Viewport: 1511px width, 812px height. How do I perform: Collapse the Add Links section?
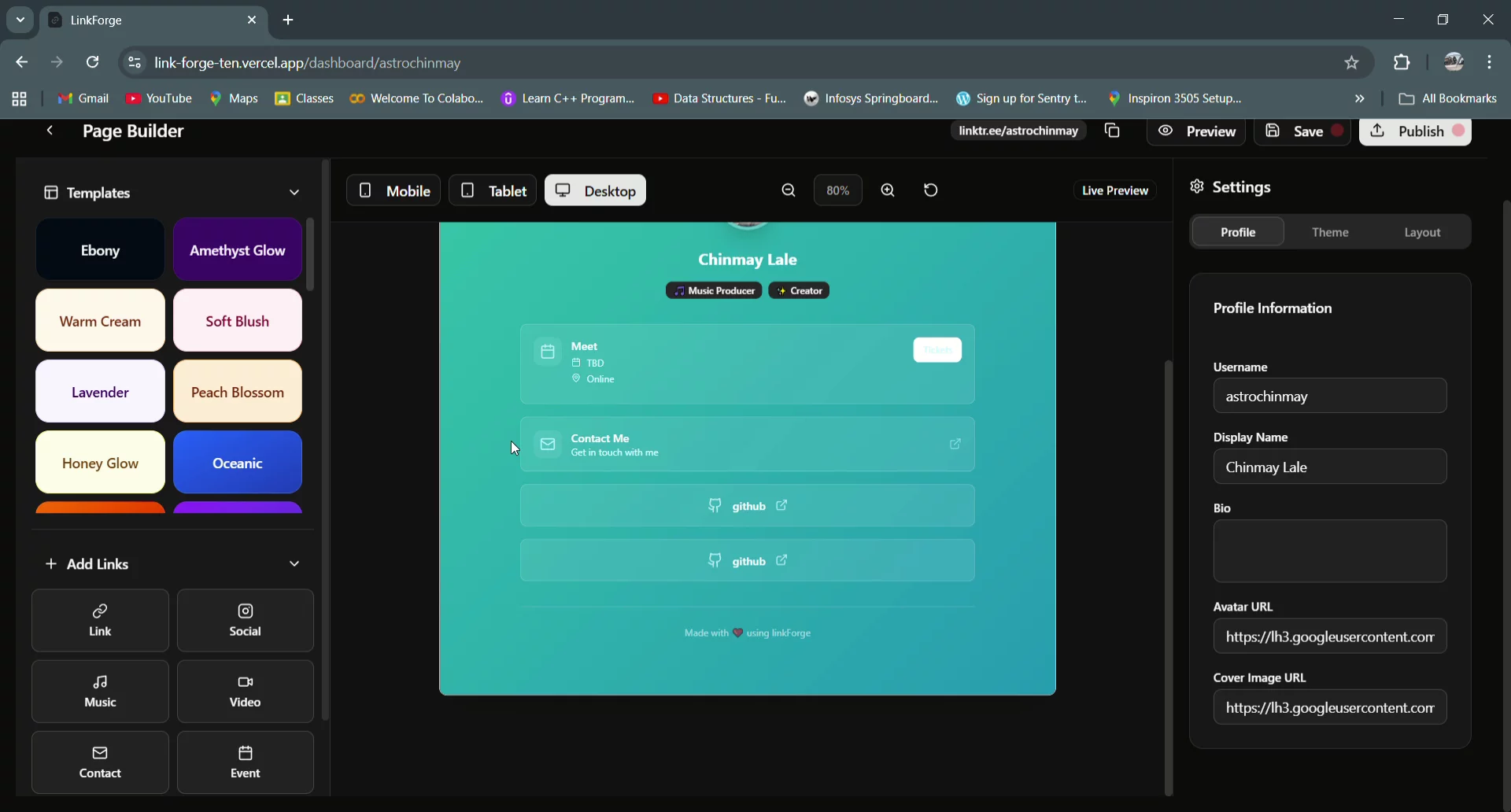click(294, 563)
